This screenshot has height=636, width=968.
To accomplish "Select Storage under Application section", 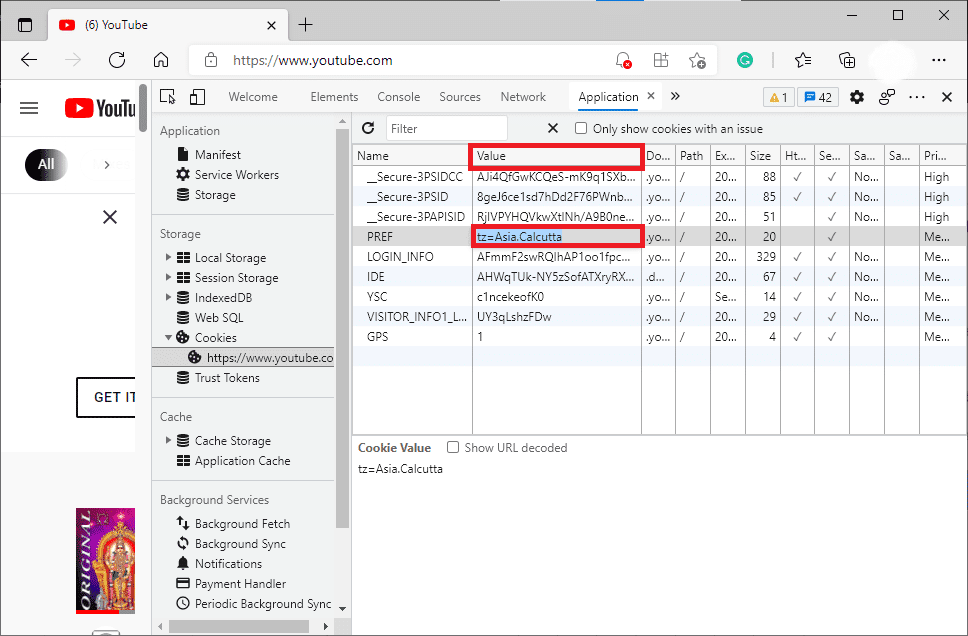I will [x=215, y=195].
